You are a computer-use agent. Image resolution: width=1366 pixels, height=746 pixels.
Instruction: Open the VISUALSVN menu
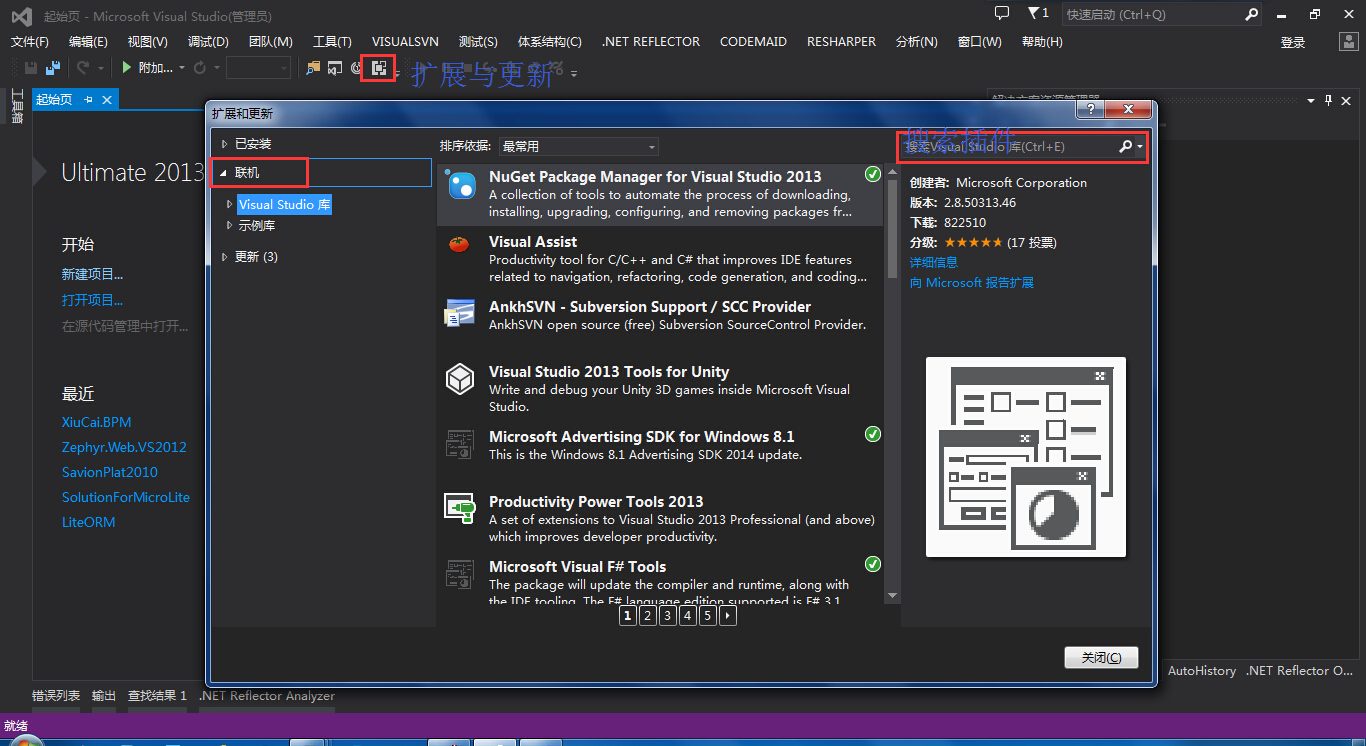405,42
